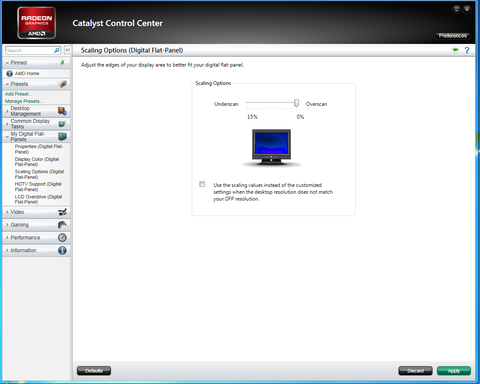Click the green pin icon beside Pinned
The height and width of the screenshot is (384, 480).
pyautogui.click(x=62, y=63)
